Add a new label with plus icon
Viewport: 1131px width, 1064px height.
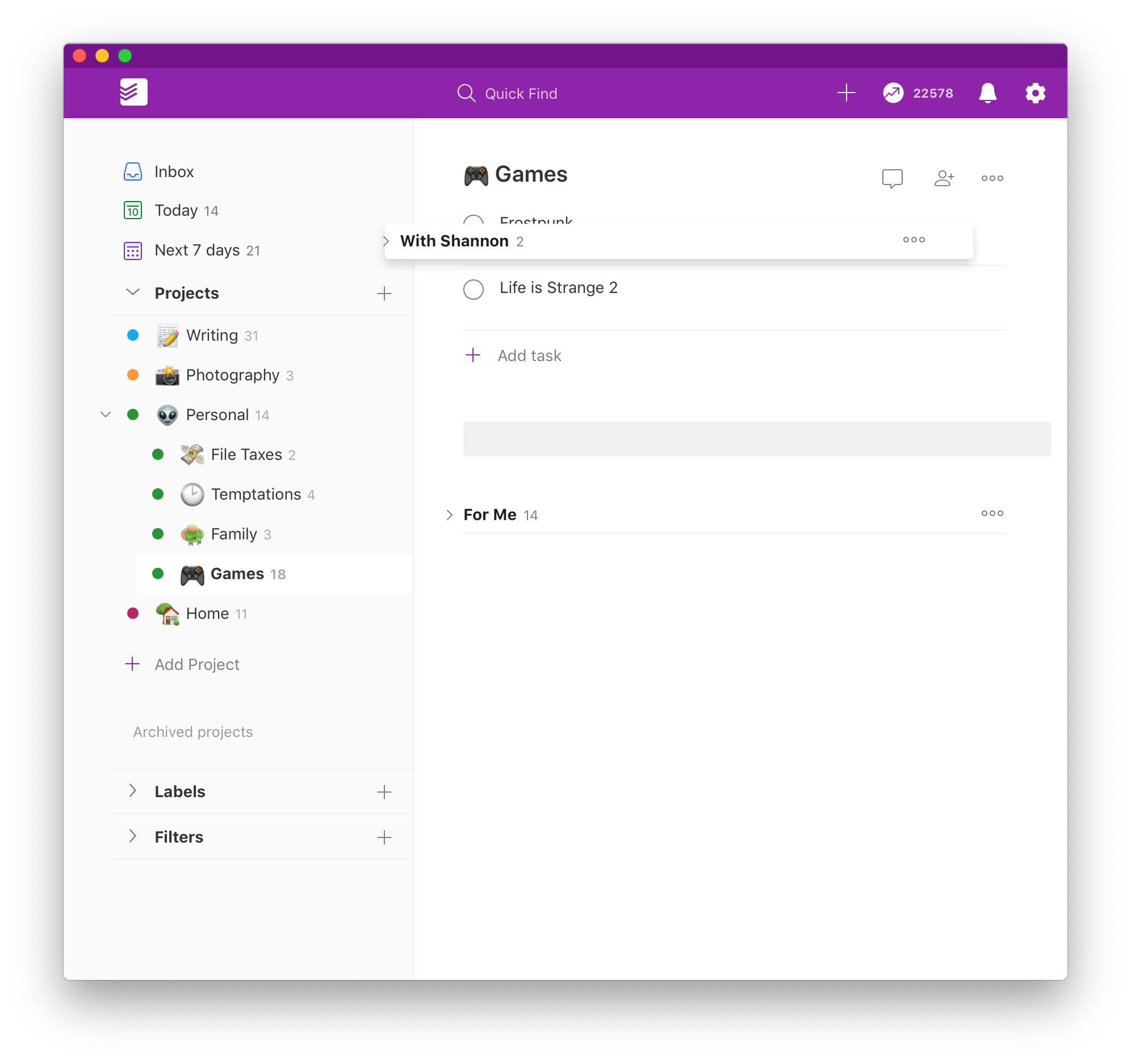click(384, 792)
